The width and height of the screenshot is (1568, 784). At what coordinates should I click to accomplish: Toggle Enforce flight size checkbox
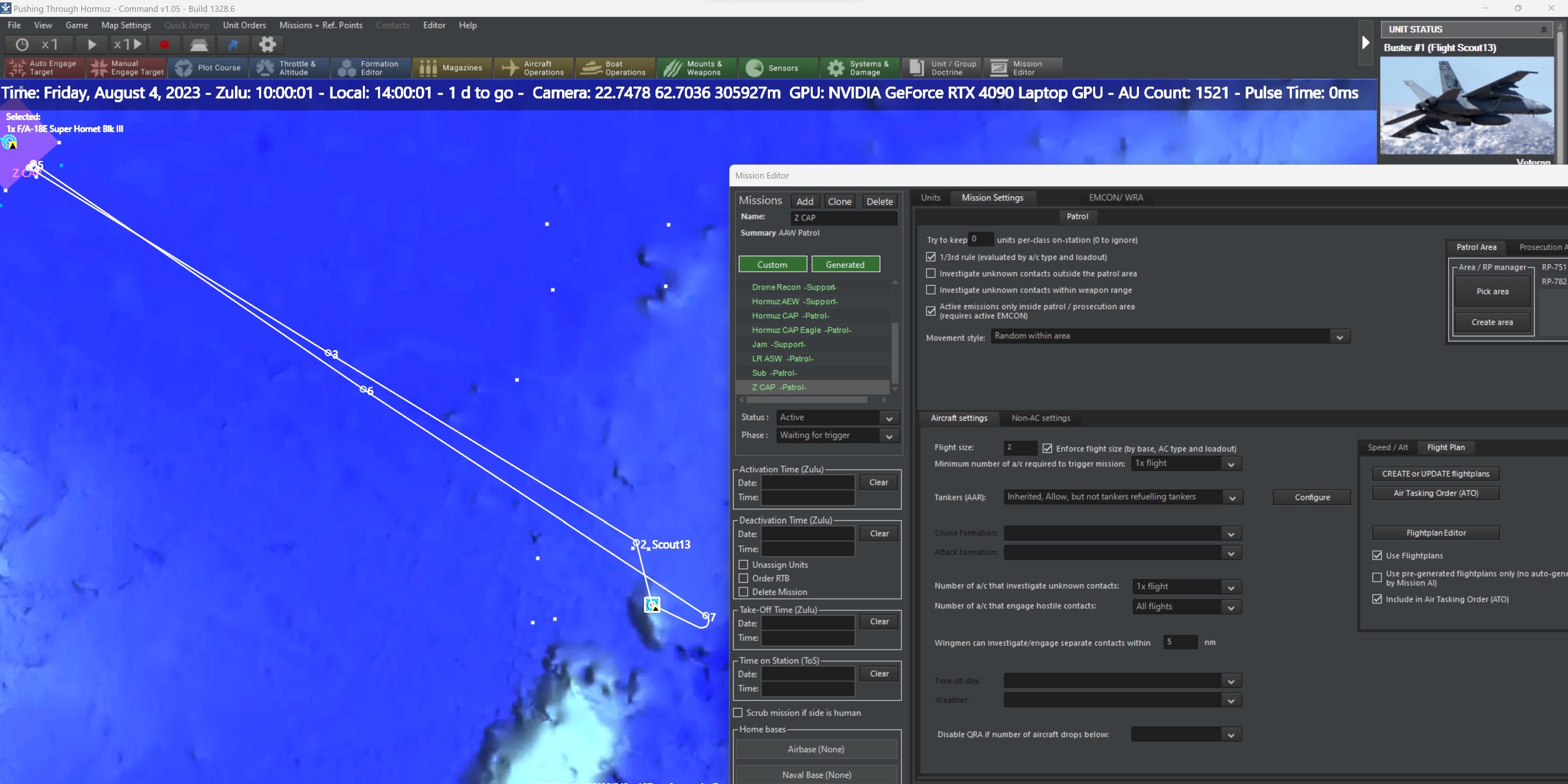pyautogui.click(x=1047, y=448)
